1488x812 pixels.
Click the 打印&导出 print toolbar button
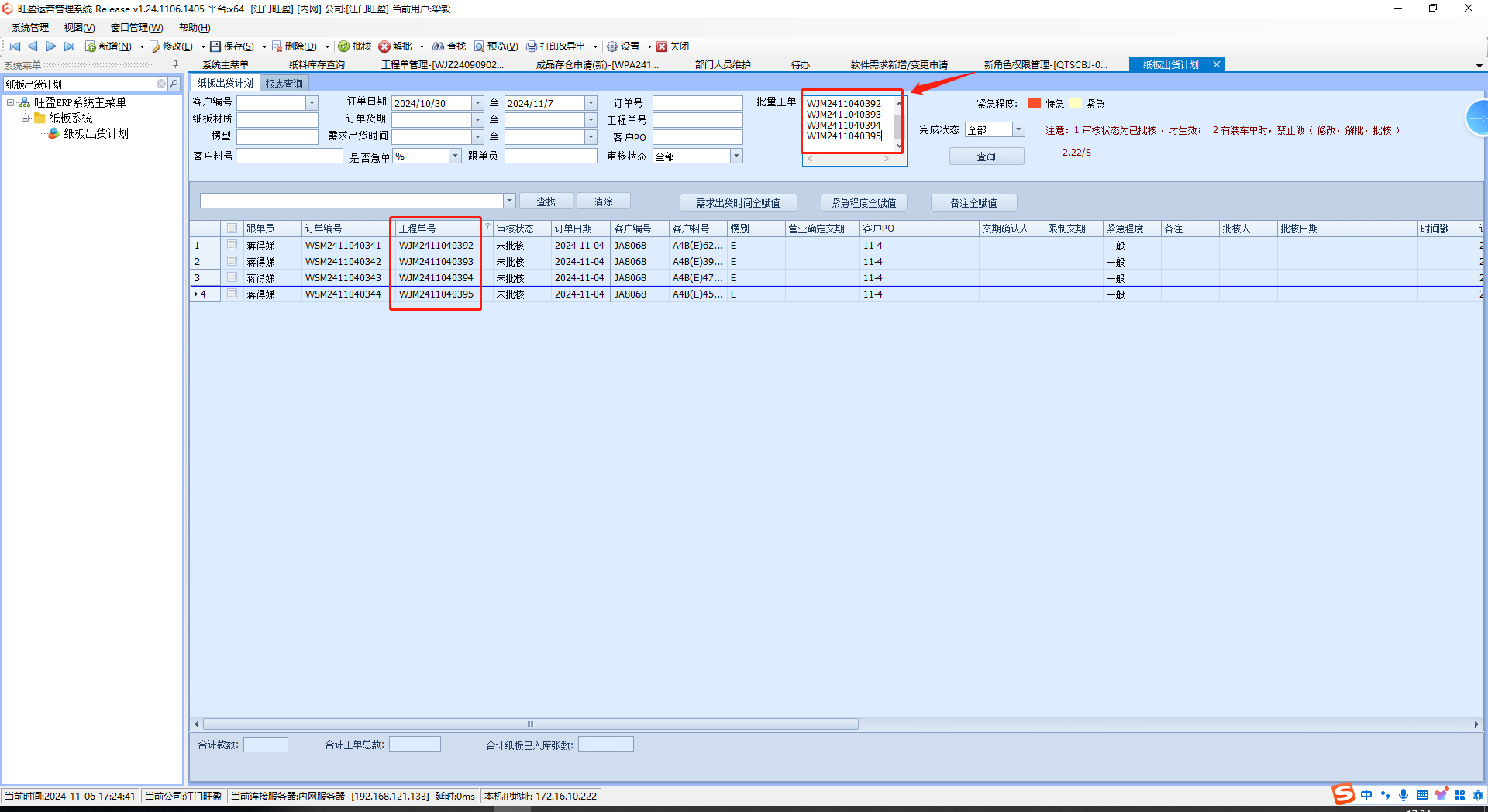[x=556, y=46]
